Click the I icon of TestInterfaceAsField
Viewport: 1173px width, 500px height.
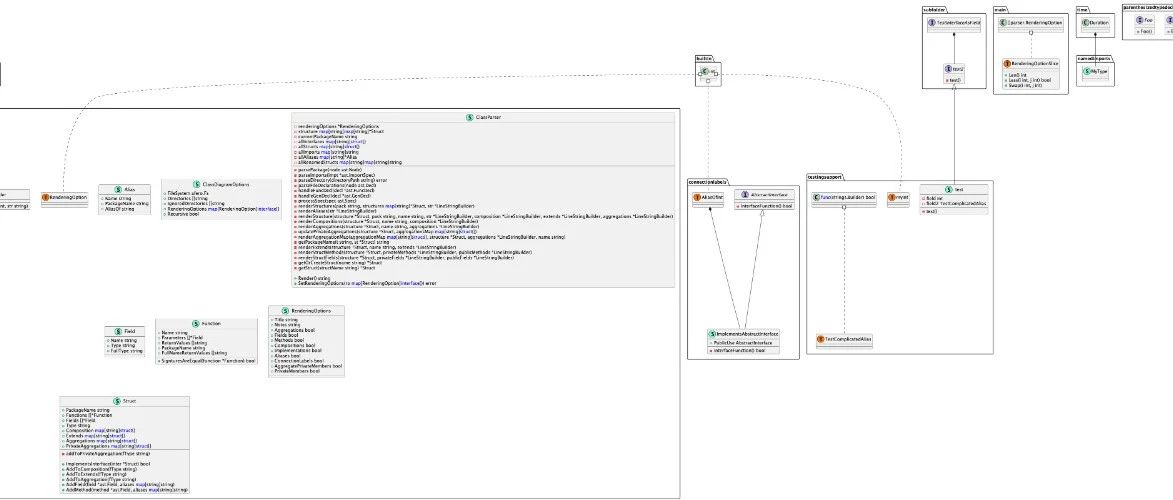[932, 23]
